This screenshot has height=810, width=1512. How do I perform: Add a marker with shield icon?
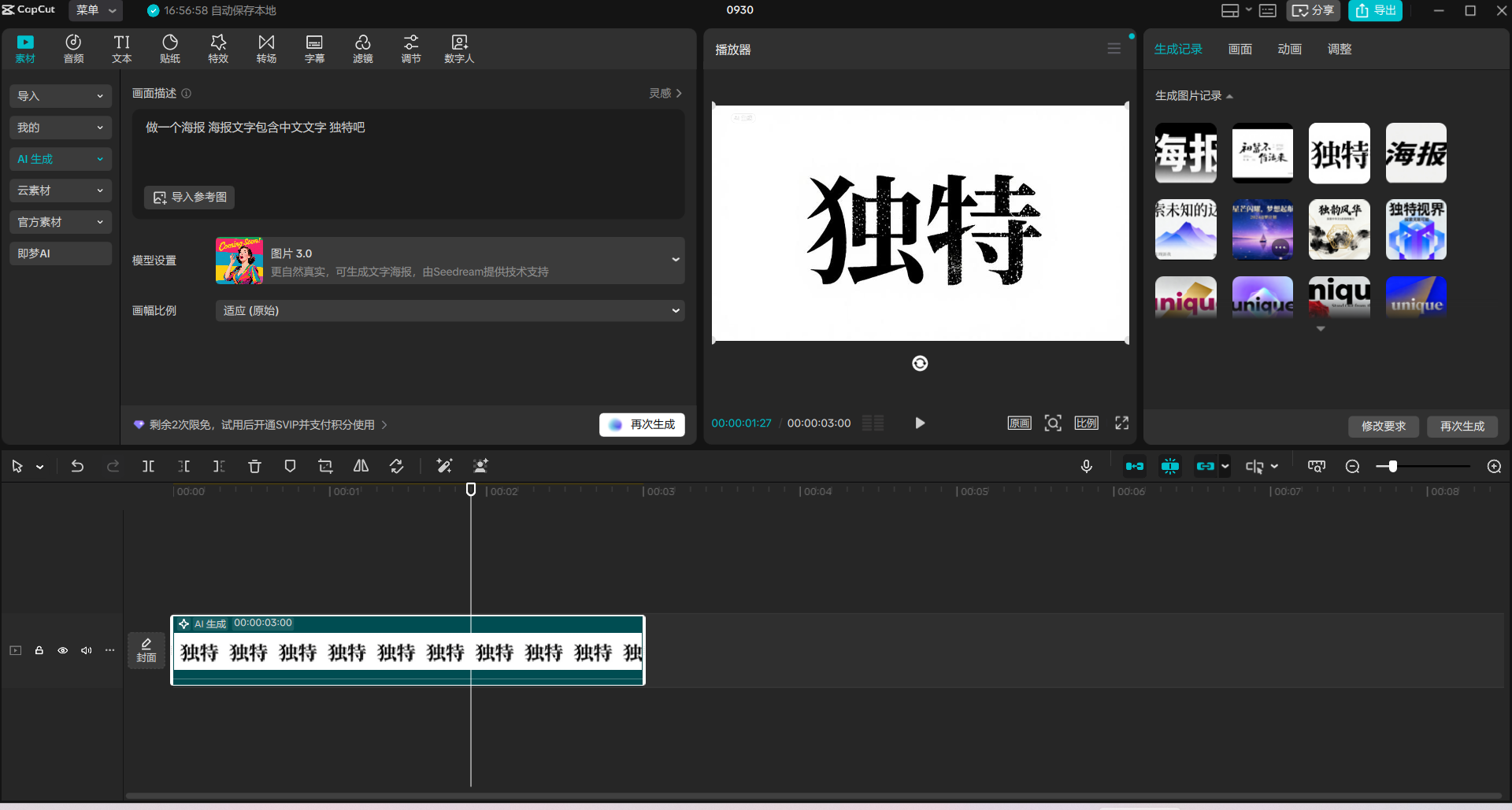click(290, 466)
